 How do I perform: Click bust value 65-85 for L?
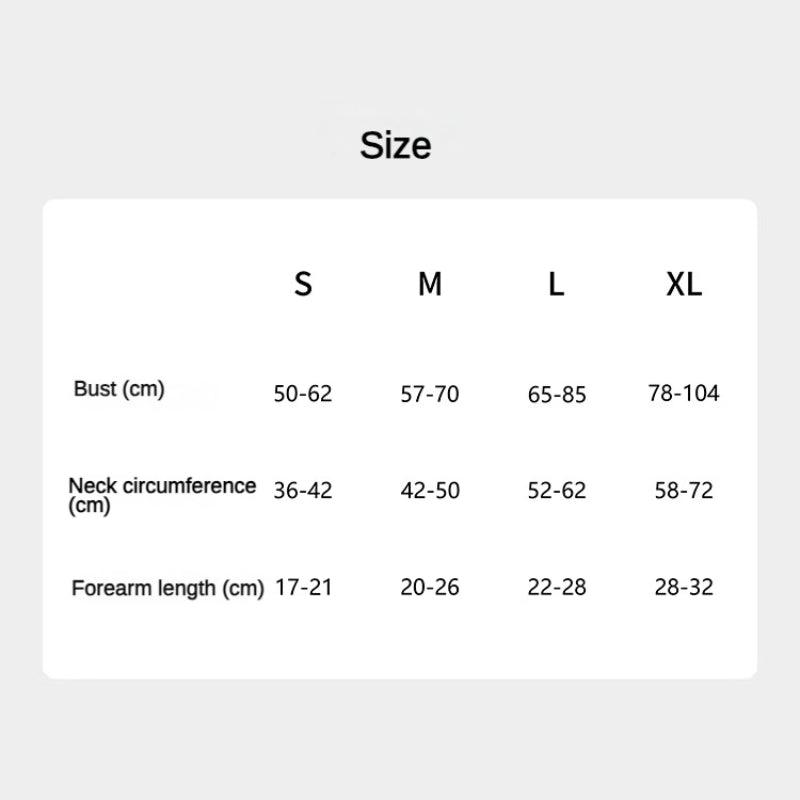pos(557,394)
